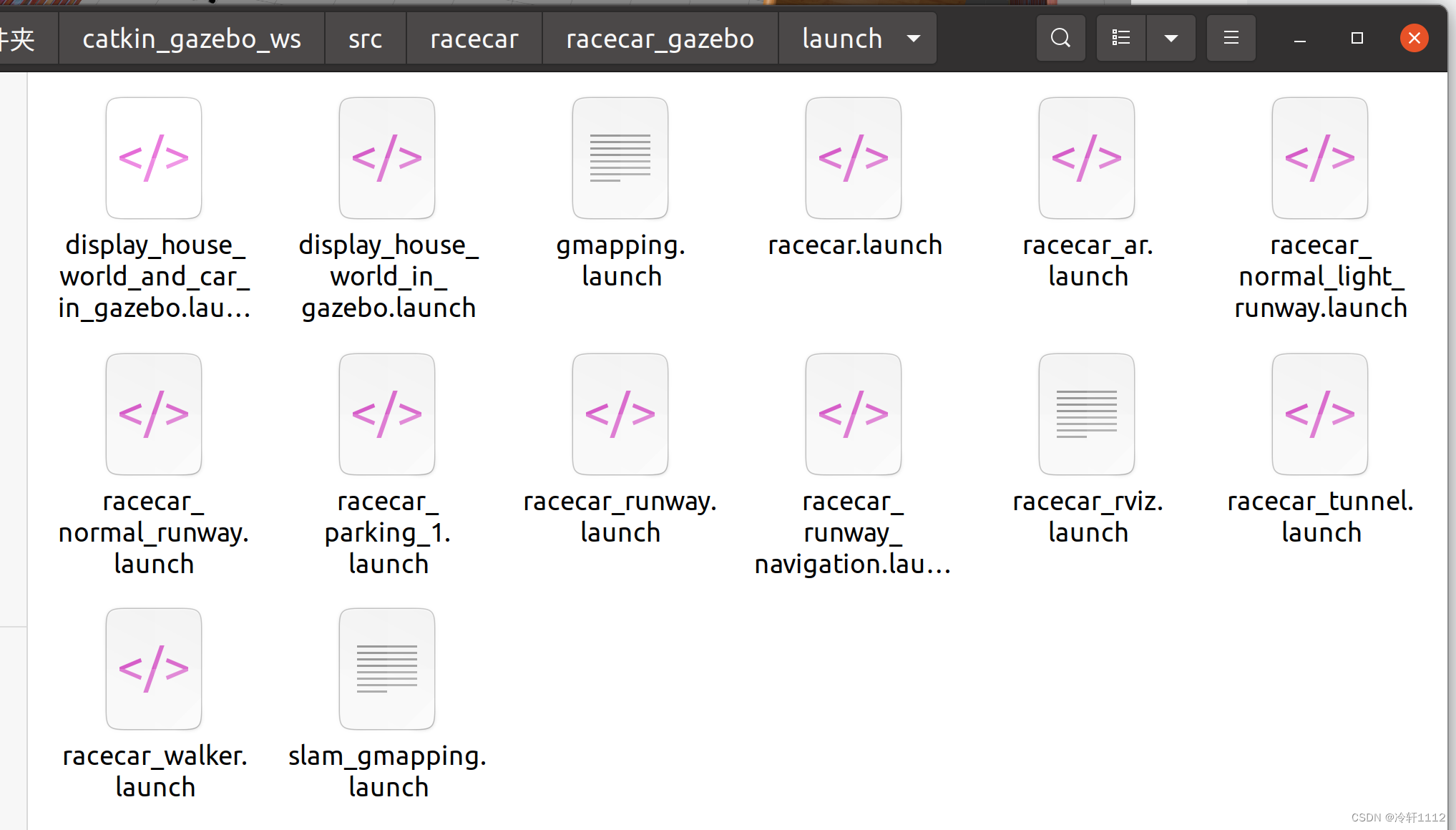Screen dimensions: 1456x830
Task: Select racecar_tunnel.launch file
Action: coord(1319,414)
